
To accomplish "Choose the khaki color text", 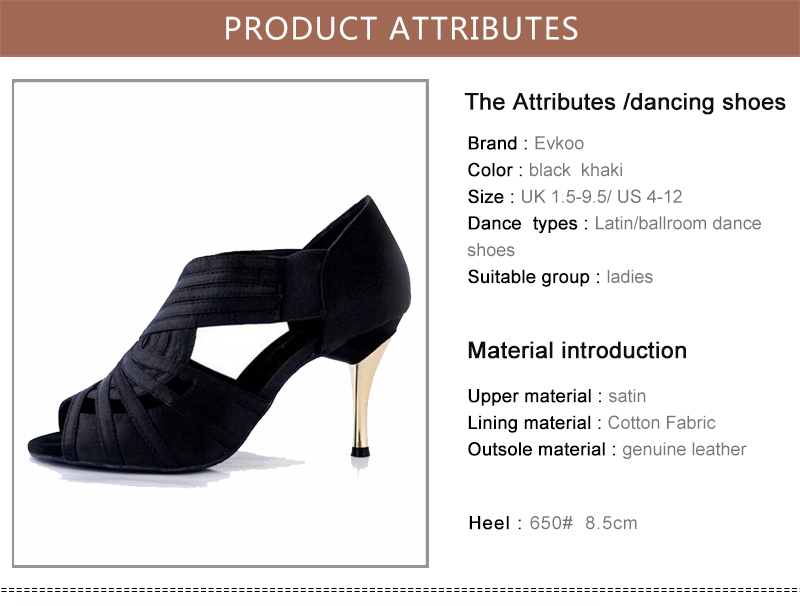I will 602,170.
